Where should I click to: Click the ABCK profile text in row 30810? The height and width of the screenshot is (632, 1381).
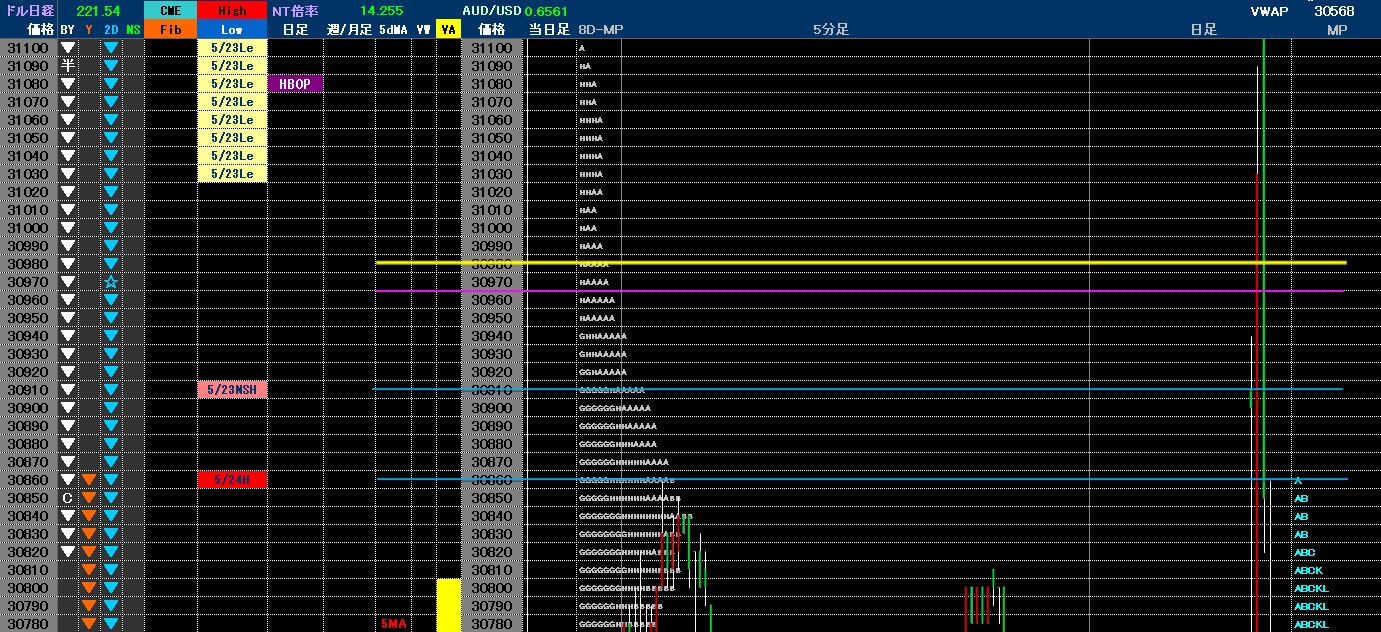tap(1308, 570)
